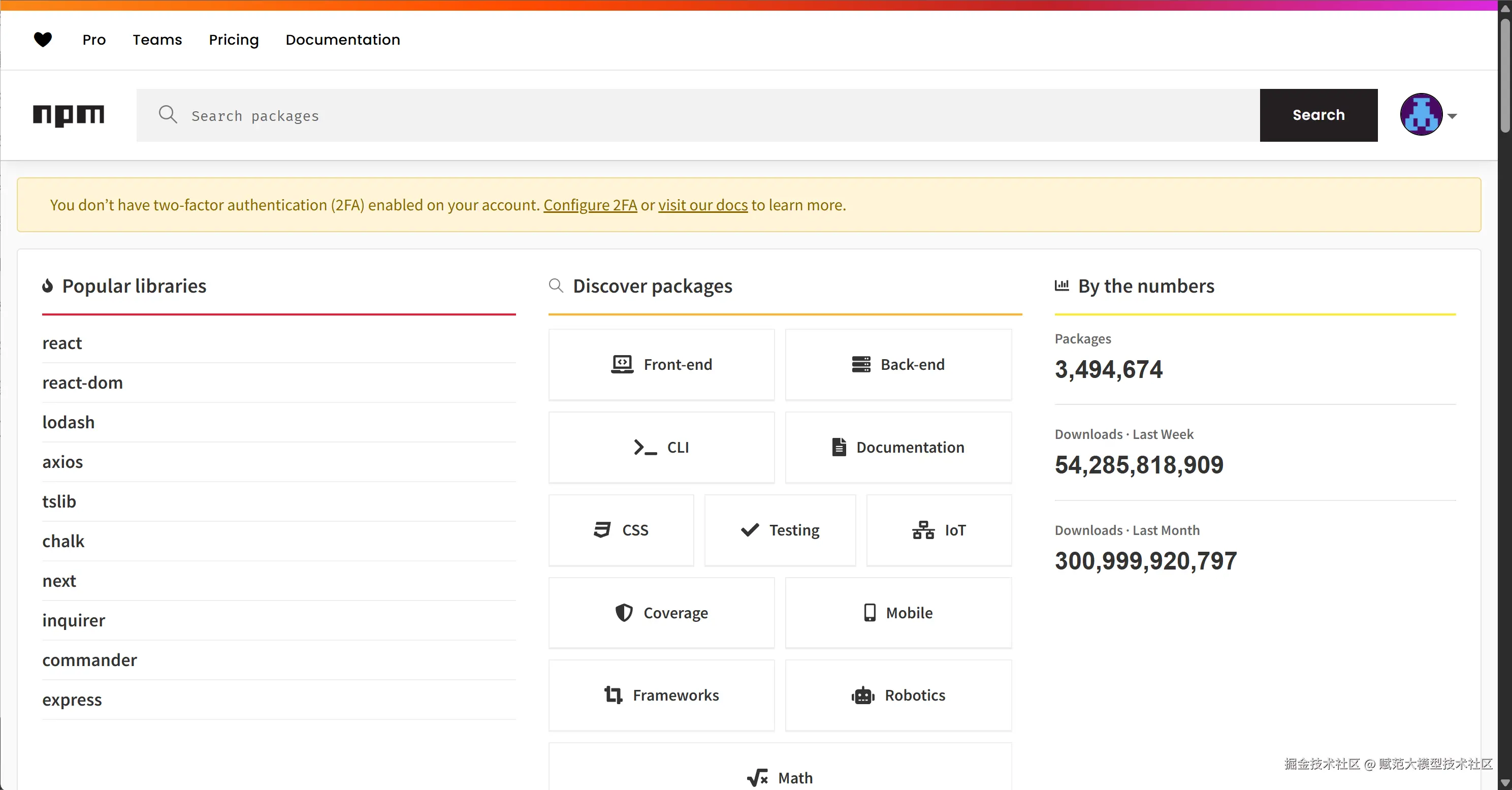Click the heart icon in top navigation
This screenshot has width=1512, height=790.
coord(43,39)
